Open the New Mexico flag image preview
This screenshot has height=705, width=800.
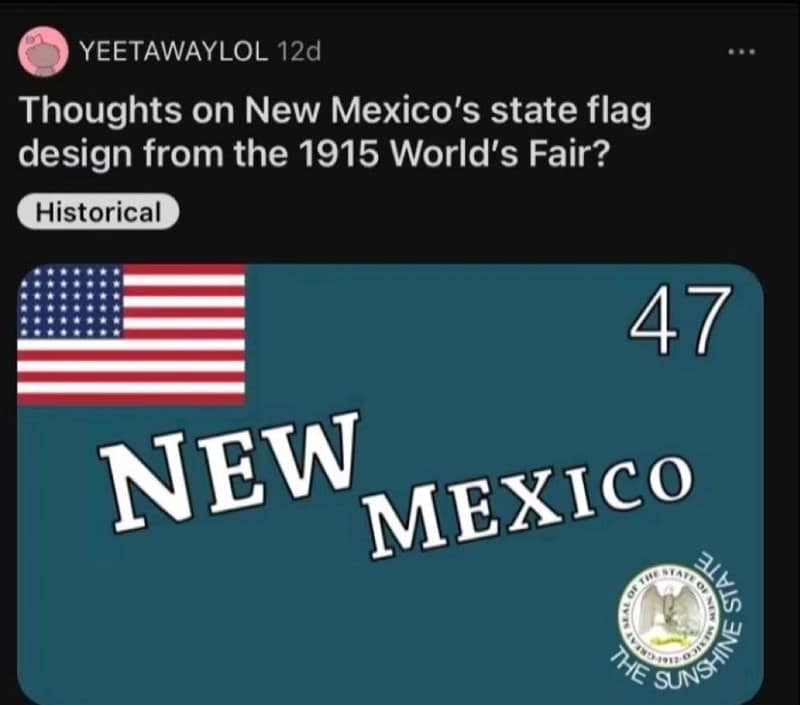pyautogui.click(x=390, y=484)
